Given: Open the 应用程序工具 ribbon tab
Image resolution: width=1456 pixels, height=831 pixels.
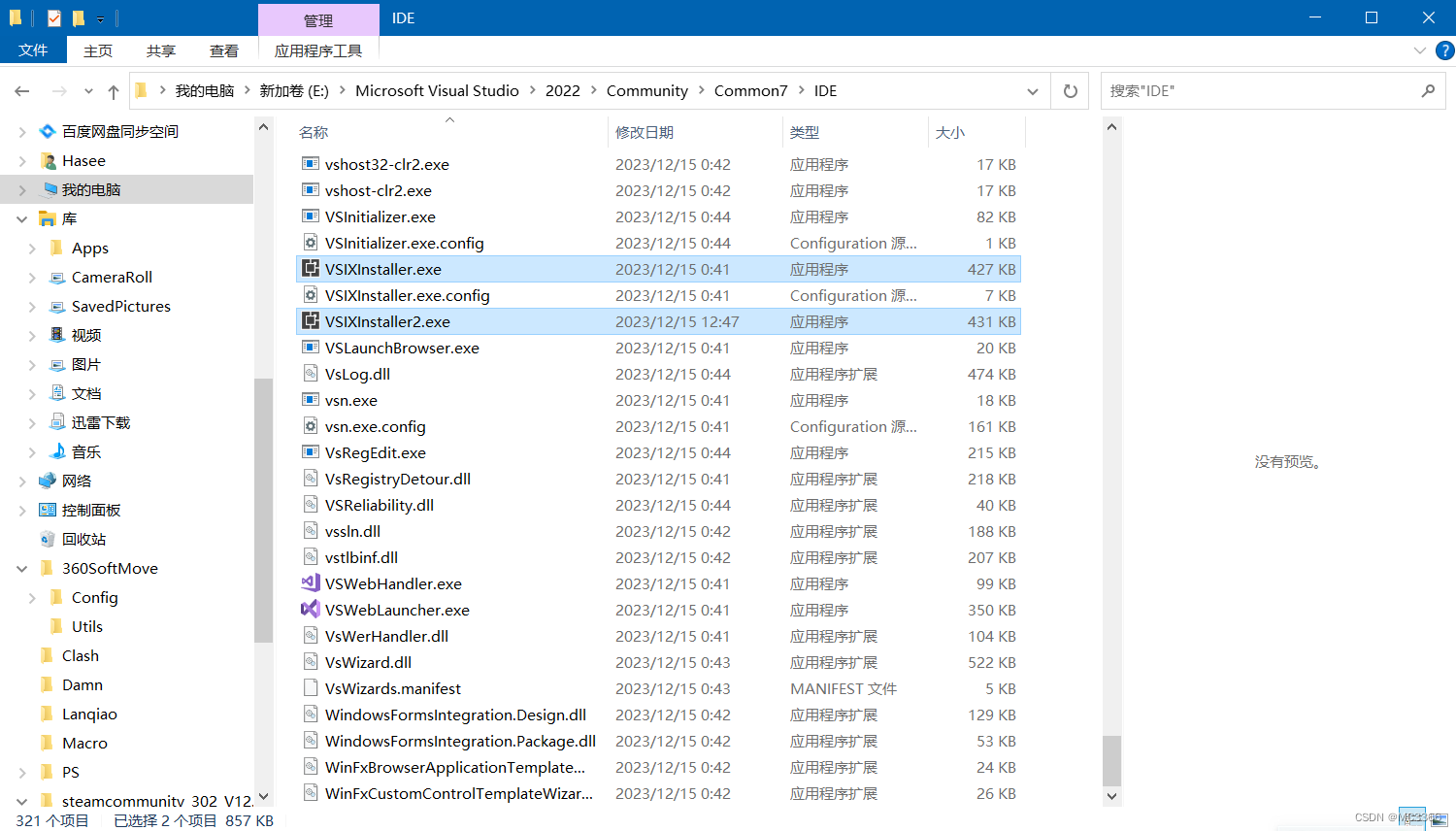Looking at the screenshot, I should point(318,50).
